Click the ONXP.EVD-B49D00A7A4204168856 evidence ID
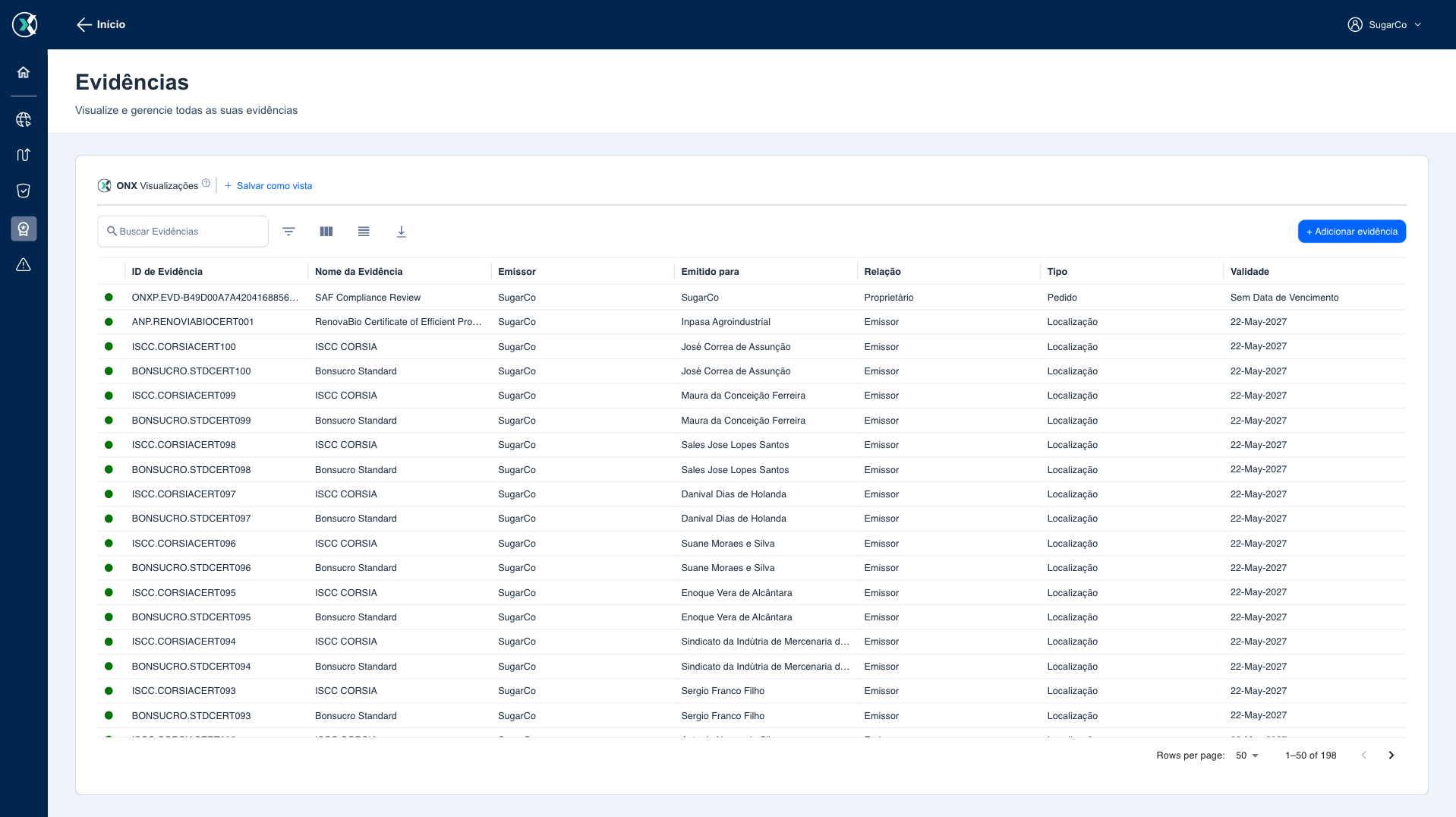The height and width of the screenshot is (817, 1456). [x=215, y=298]
